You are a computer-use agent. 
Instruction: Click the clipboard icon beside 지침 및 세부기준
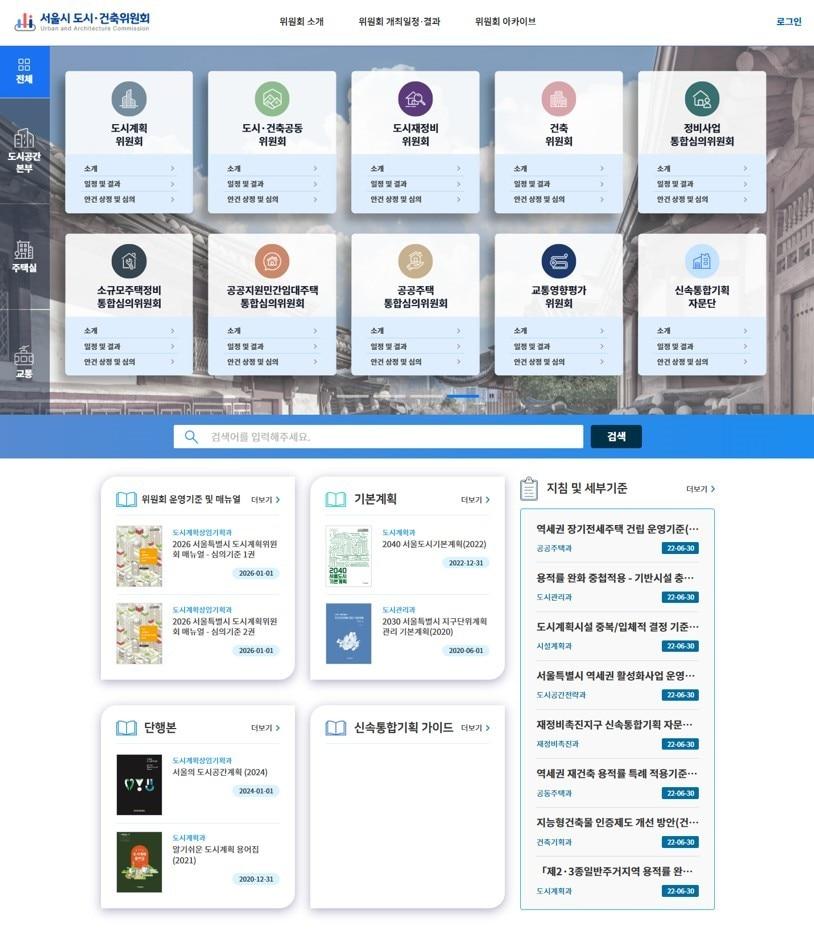tap(527, 486)
